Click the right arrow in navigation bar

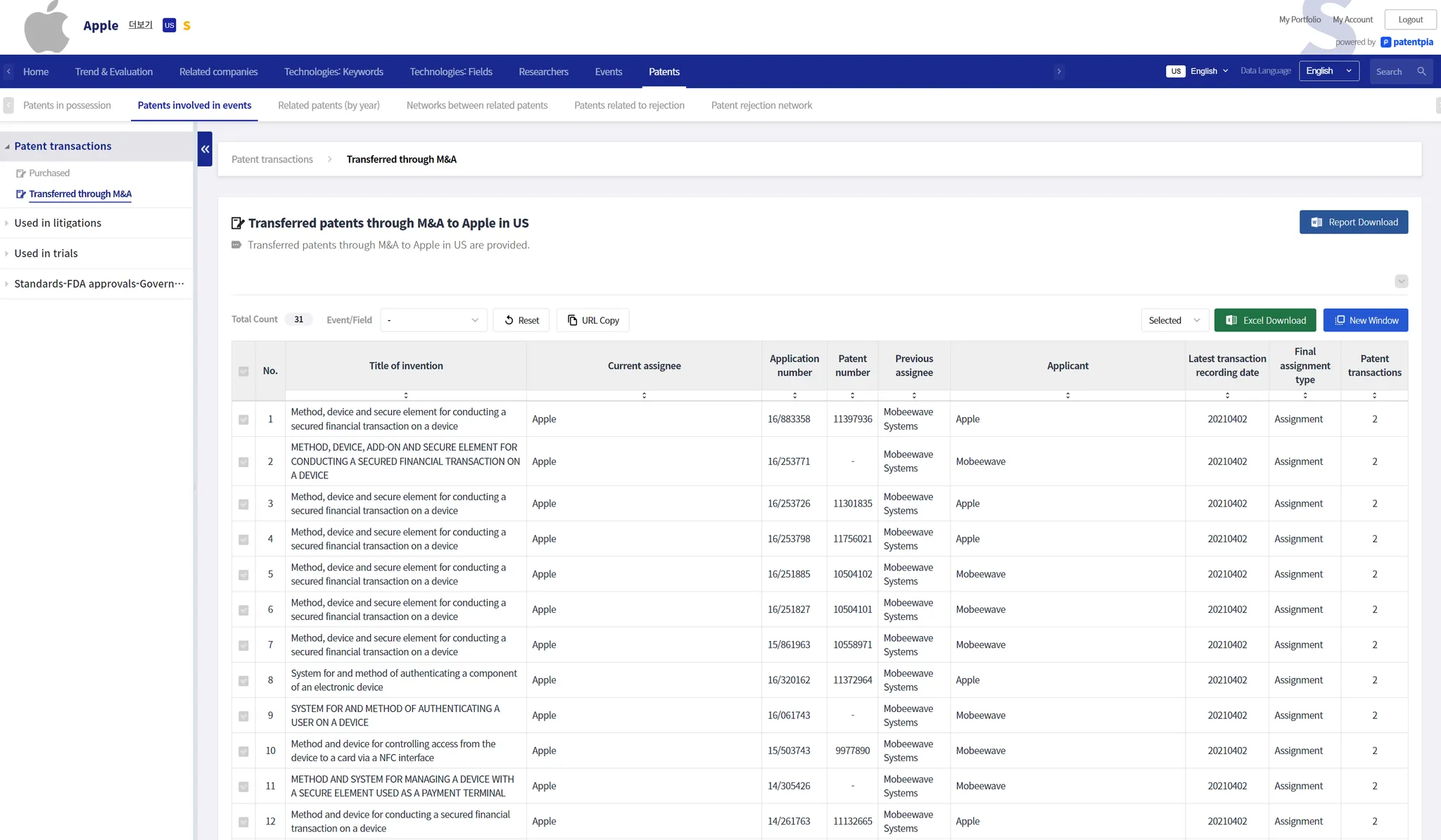(1059, 72)
